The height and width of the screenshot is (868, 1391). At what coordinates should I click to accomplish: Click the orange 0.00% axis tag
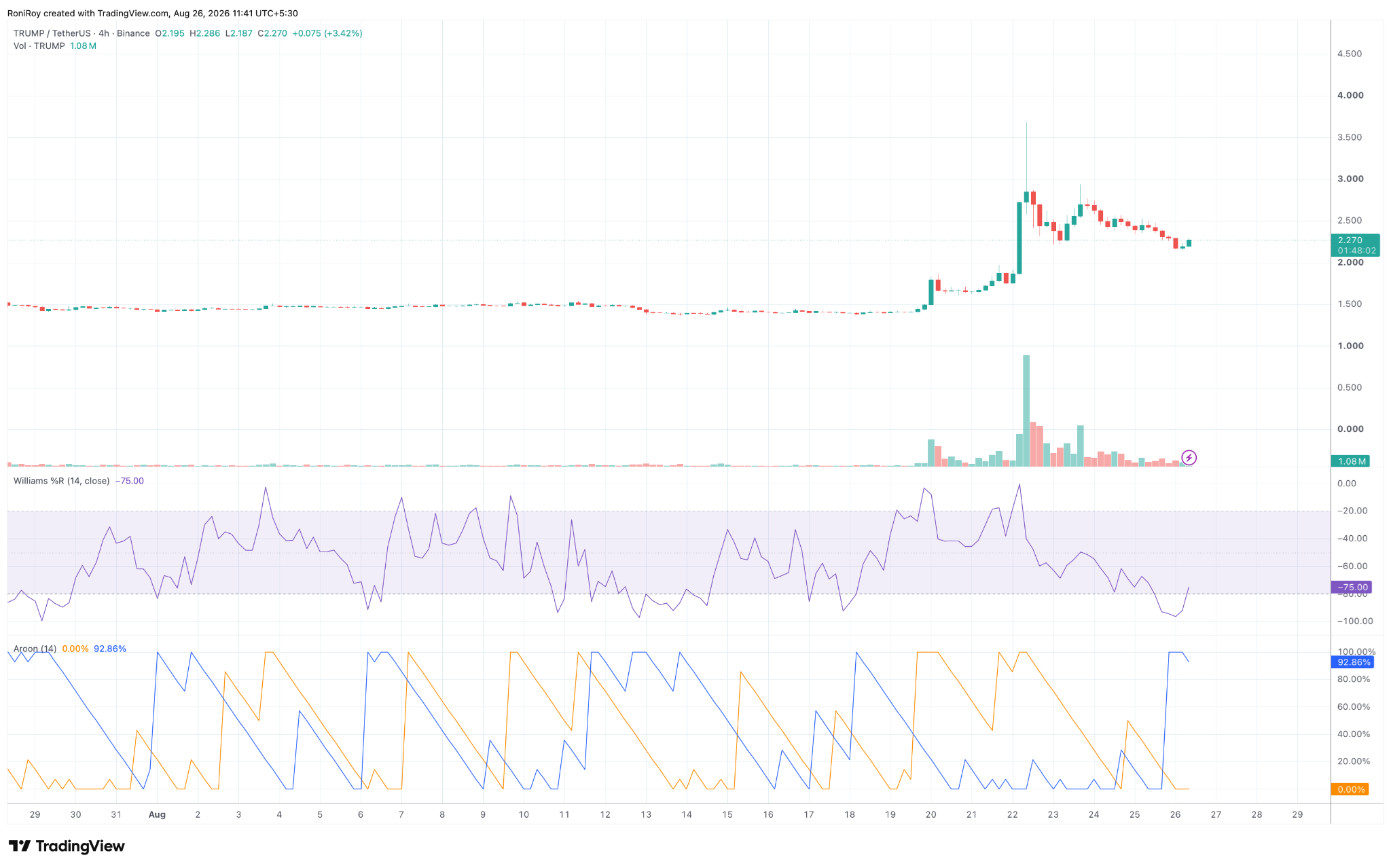1350,789
